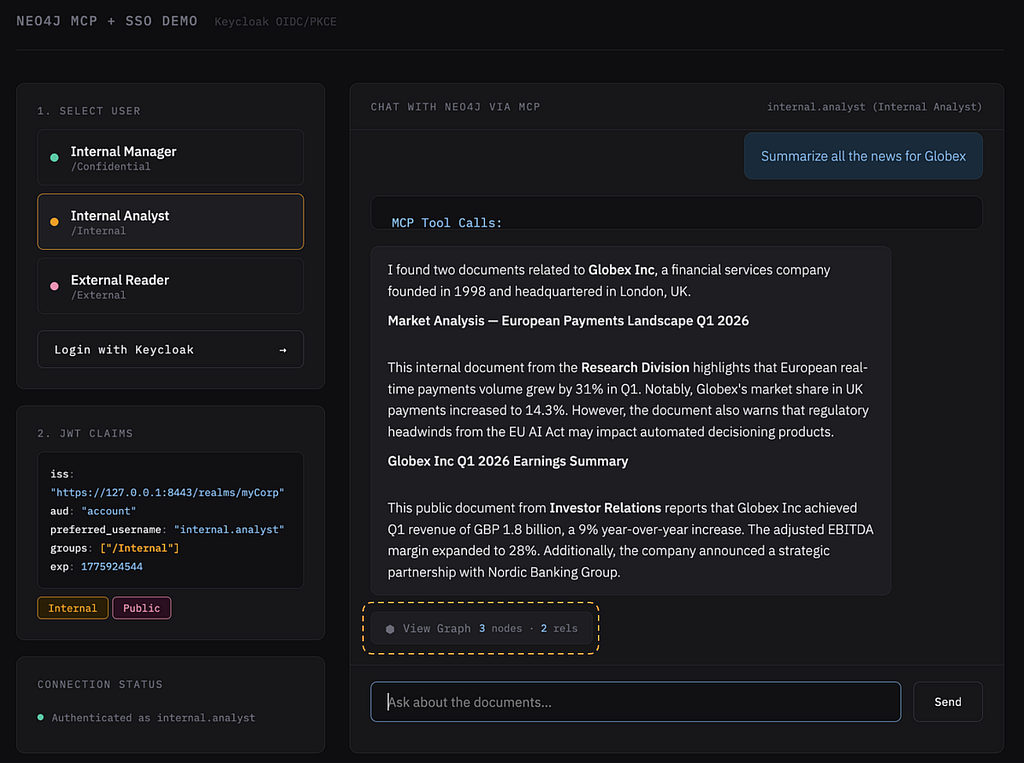Image resolution: width=1024 pixels, height=763 pixels.
Task: Click the 1. SELECT USER heading
Action: point(89,111)
